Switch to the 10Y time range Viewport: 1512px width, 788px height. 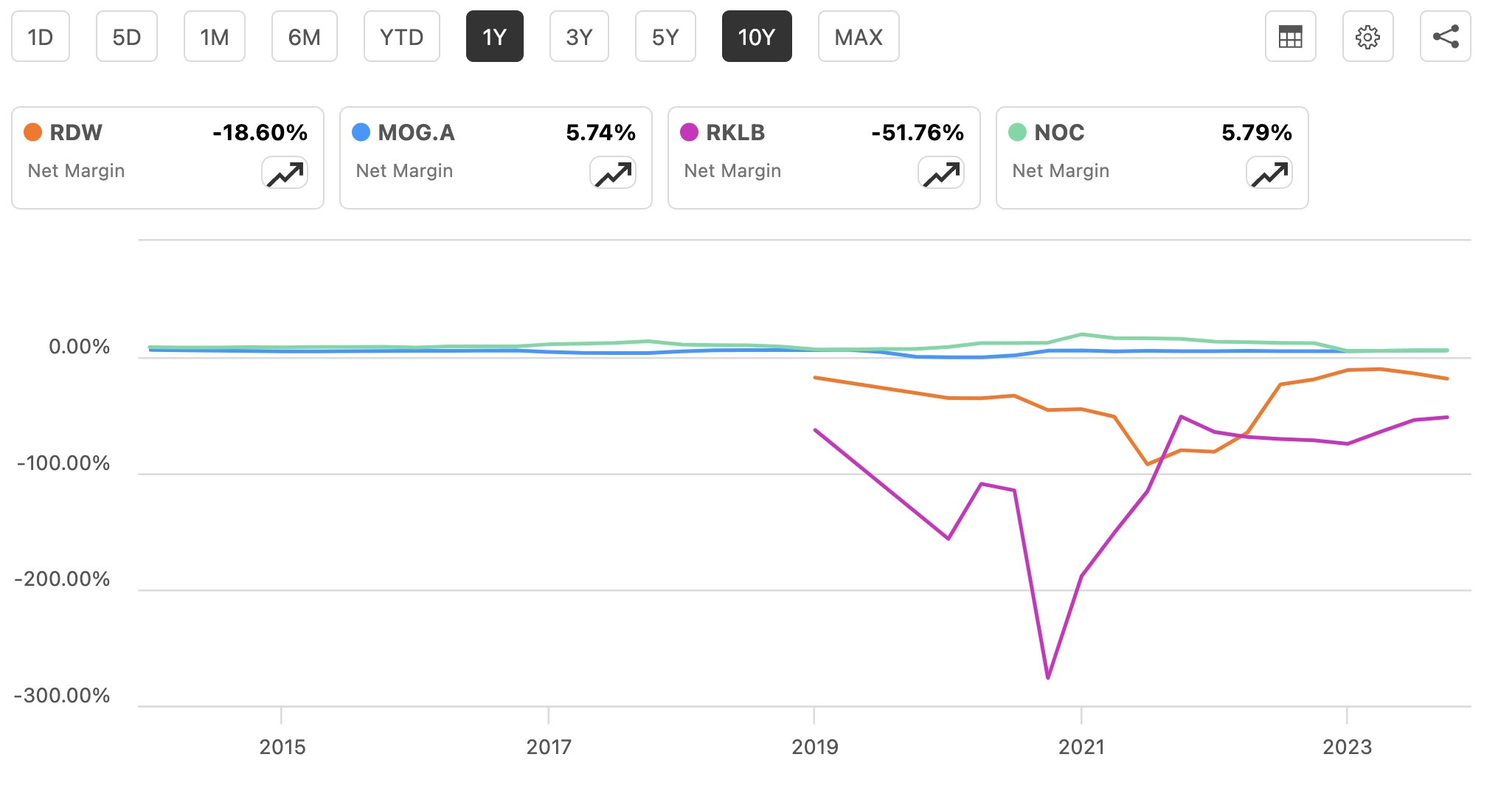coord(757,36)
